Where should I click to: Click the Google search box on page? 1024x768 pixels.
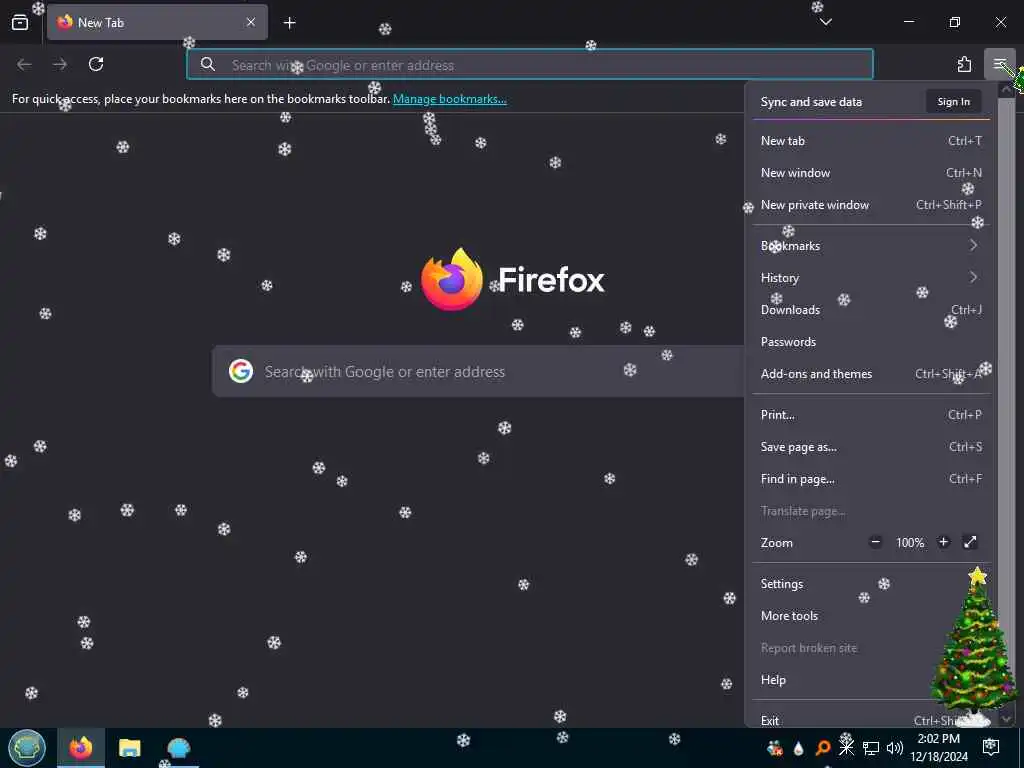coord(479,372)
